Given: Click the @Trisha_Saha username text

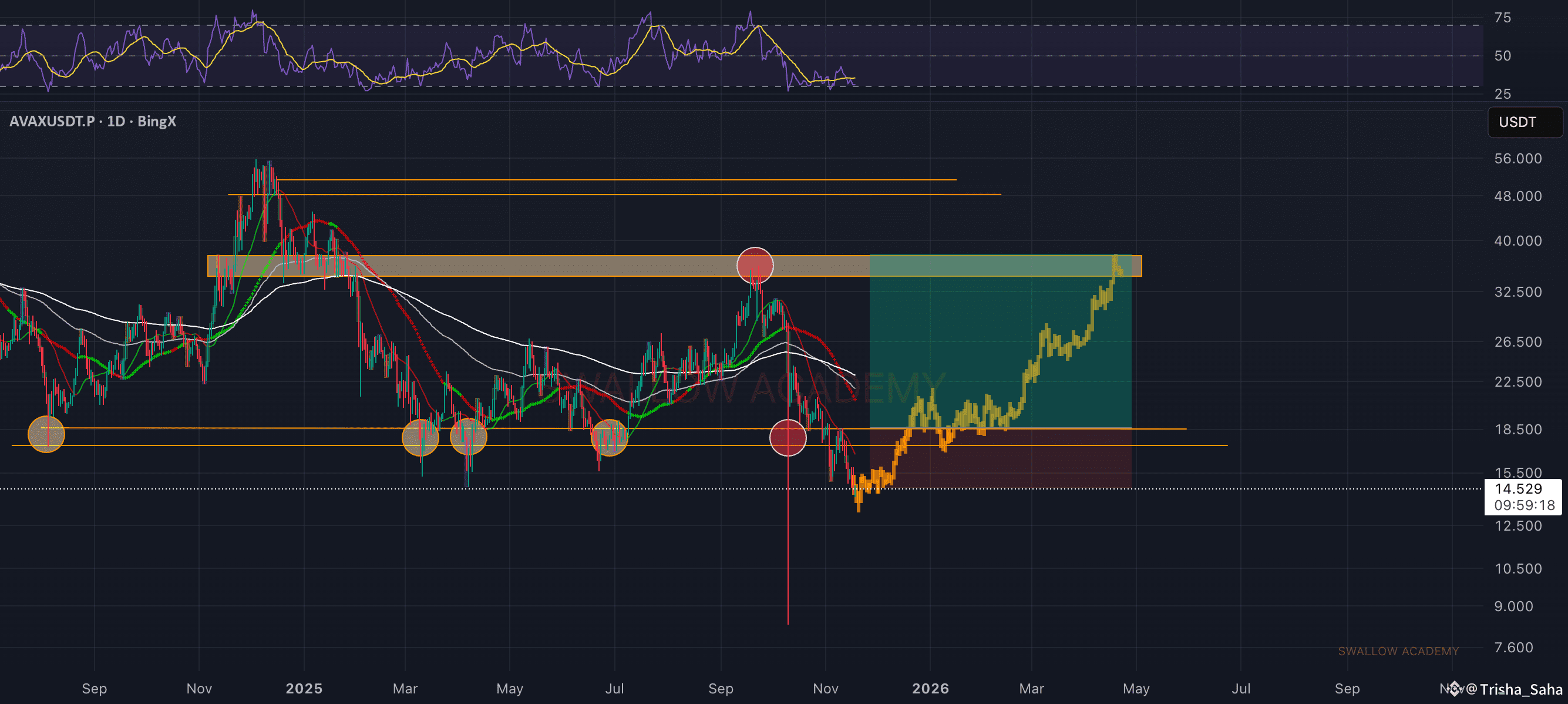Looking at the screenshot, I should pos(1515,689).
